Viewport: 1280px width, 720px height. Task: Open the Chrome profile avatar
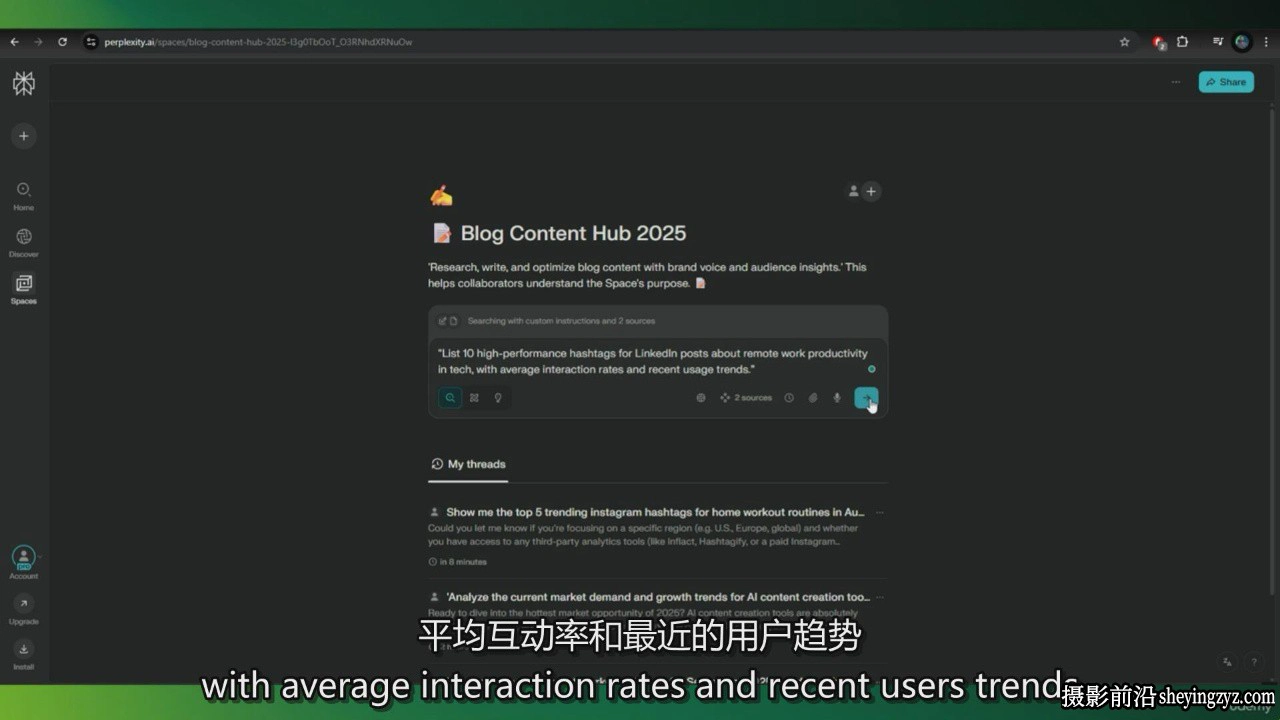[1242, 42]
